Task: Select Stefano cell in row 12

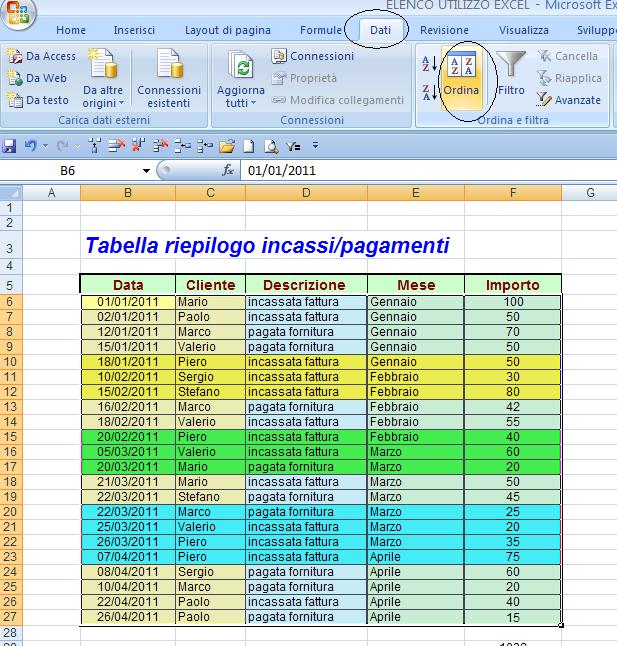Action: pyautogui.click(x=210, y=392)
